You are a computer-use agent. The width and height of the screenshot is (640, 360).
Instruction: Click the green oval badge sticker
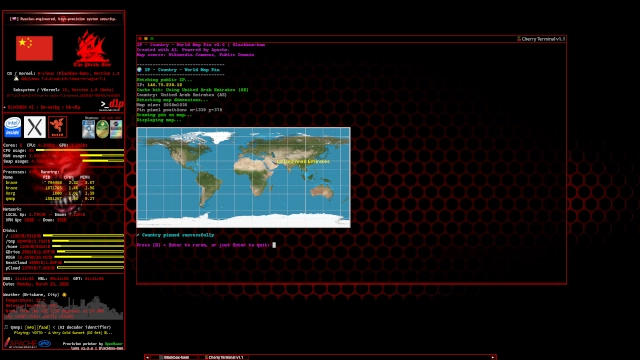click(x=102, y=129)
